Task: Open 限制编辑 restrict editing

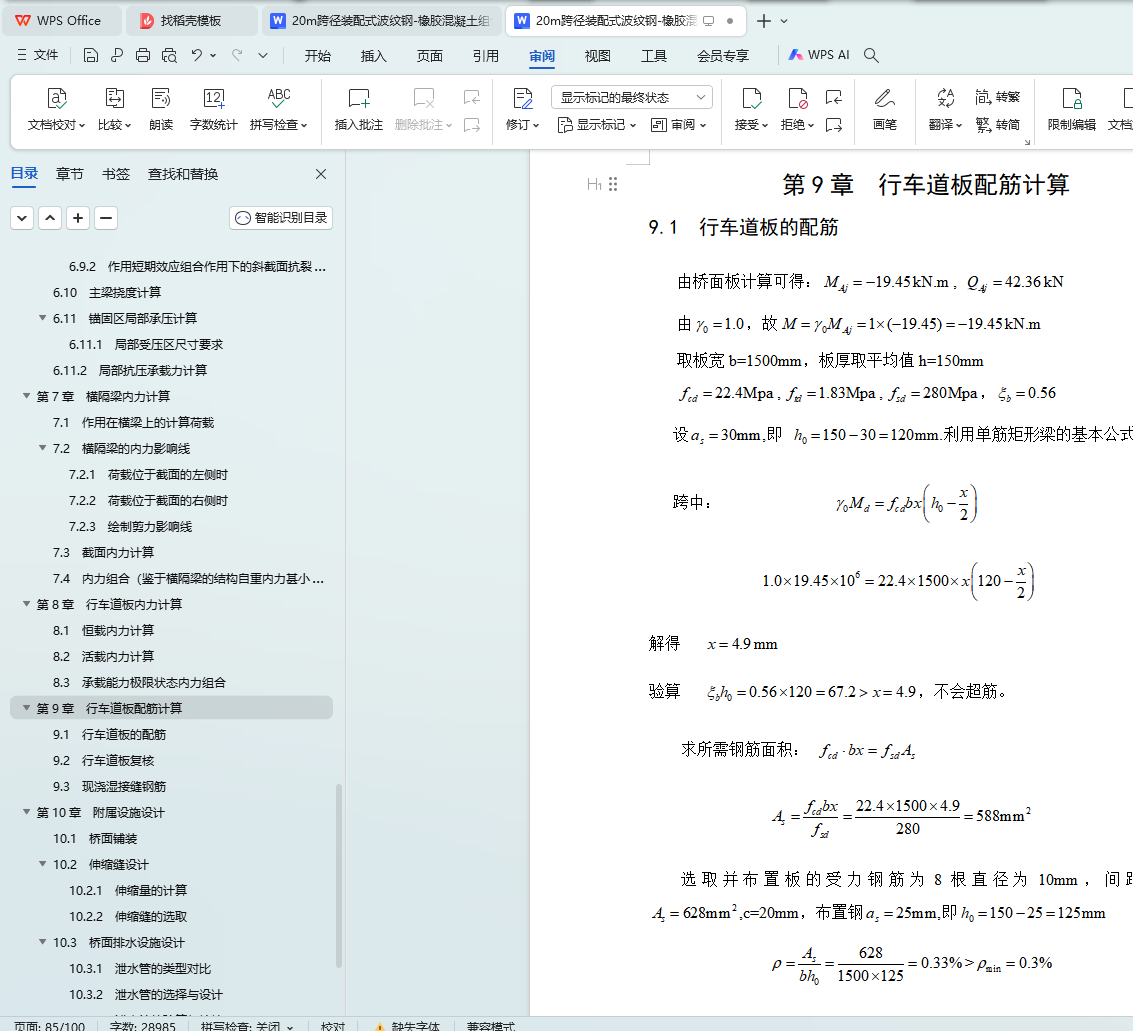Action: click(x=1072, y=108)
